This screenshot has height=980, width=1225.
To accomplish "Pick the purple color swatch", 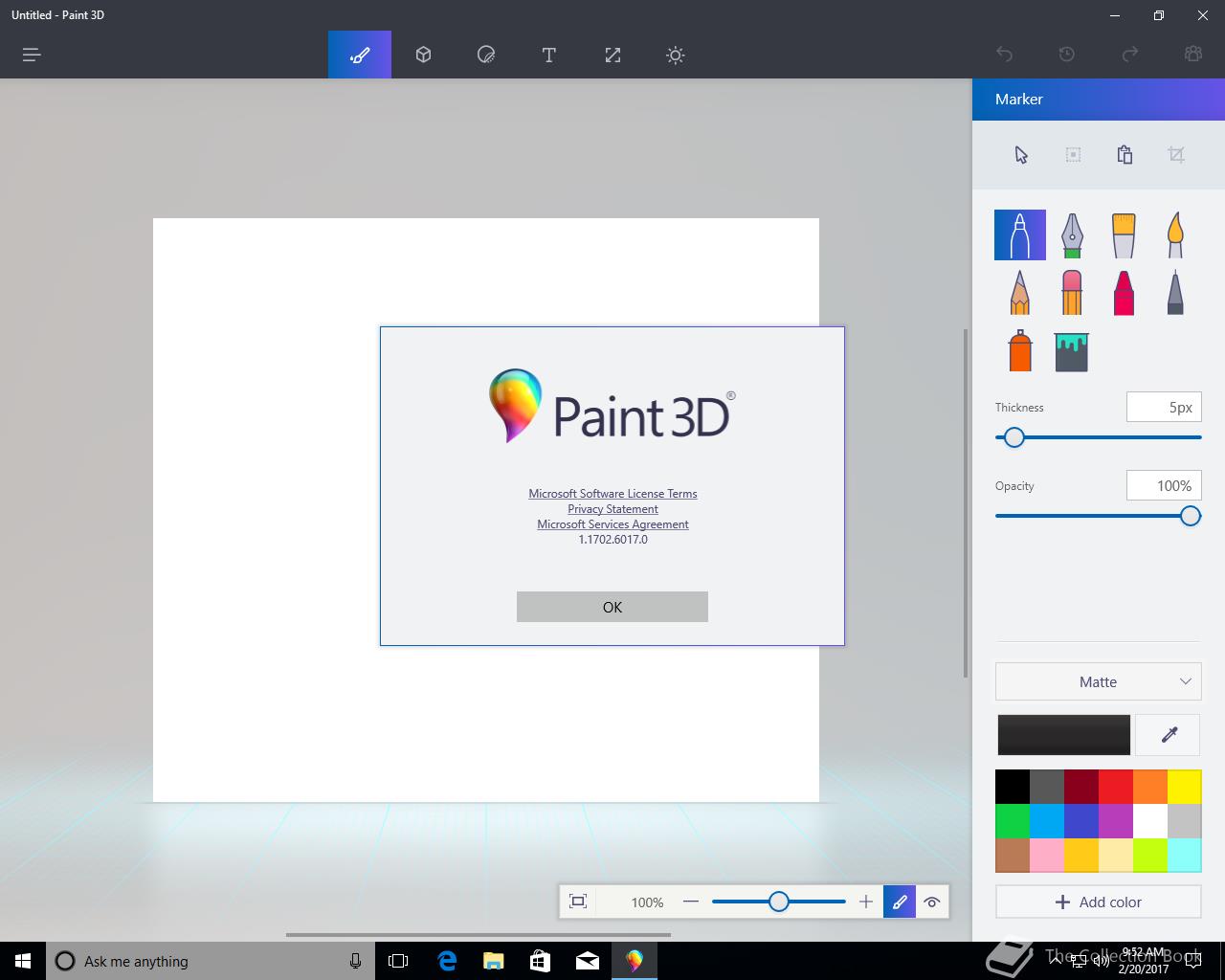I will pos(1116,821).
